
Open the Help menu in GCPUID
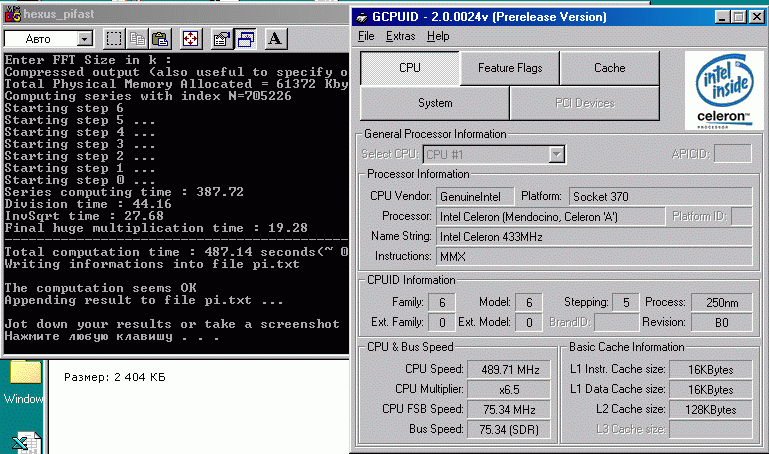tap(438, 36)
